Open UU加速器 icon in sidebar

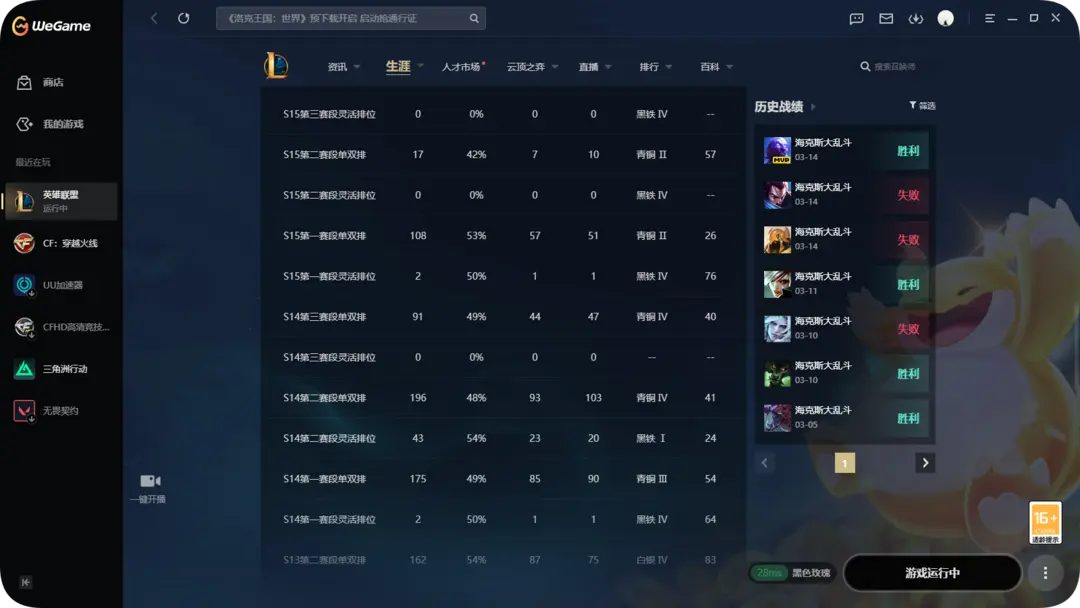click(x=24, y=285)
